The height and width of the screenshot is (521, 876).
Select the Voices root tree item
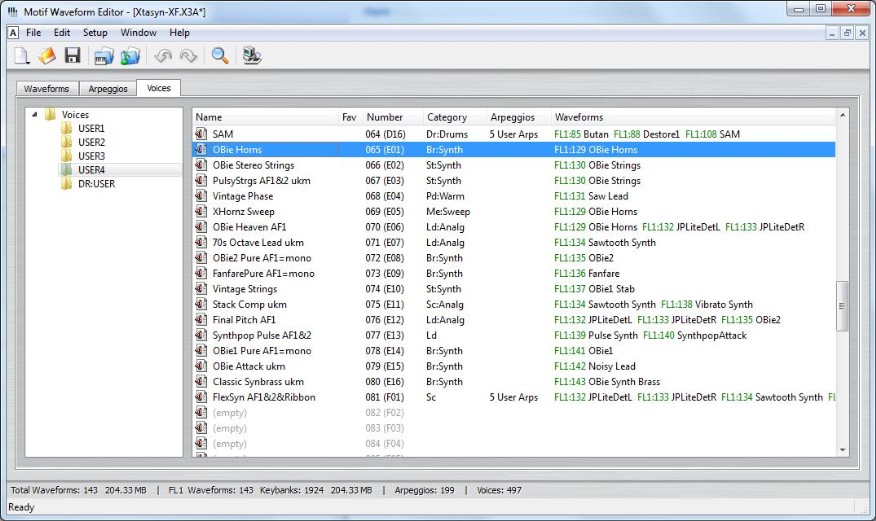coord(75,114)
